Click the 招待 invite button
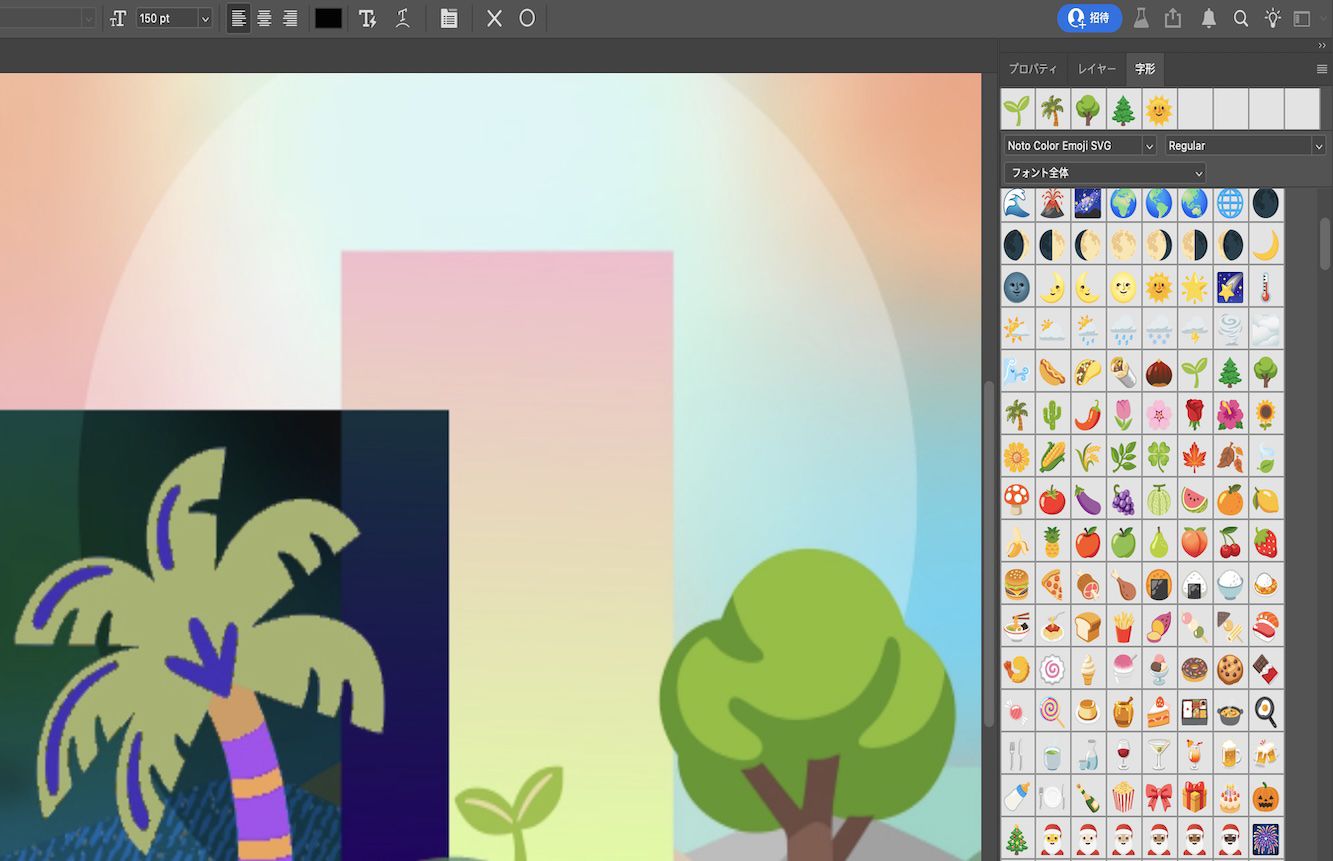Viewport: 1333px width, 861px height. click(x=1089, y=18)
